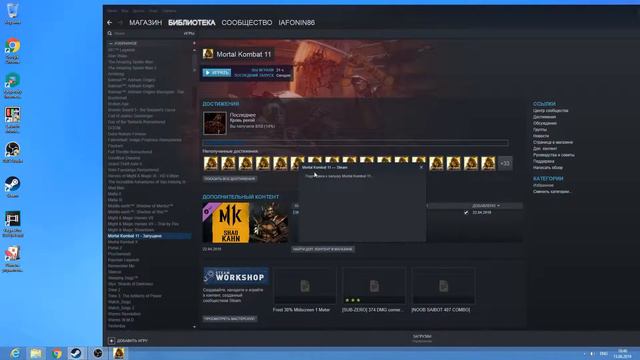Open ЗАГРУЗКИ in the bottom bar

[422, 338]
